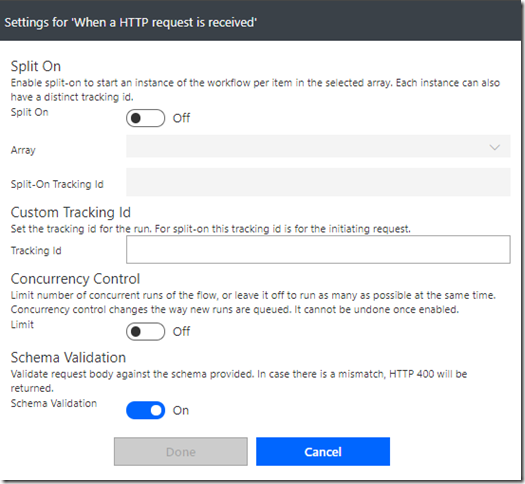
Task: Select the Concurrency Control heading
Action: pos(75,279)
